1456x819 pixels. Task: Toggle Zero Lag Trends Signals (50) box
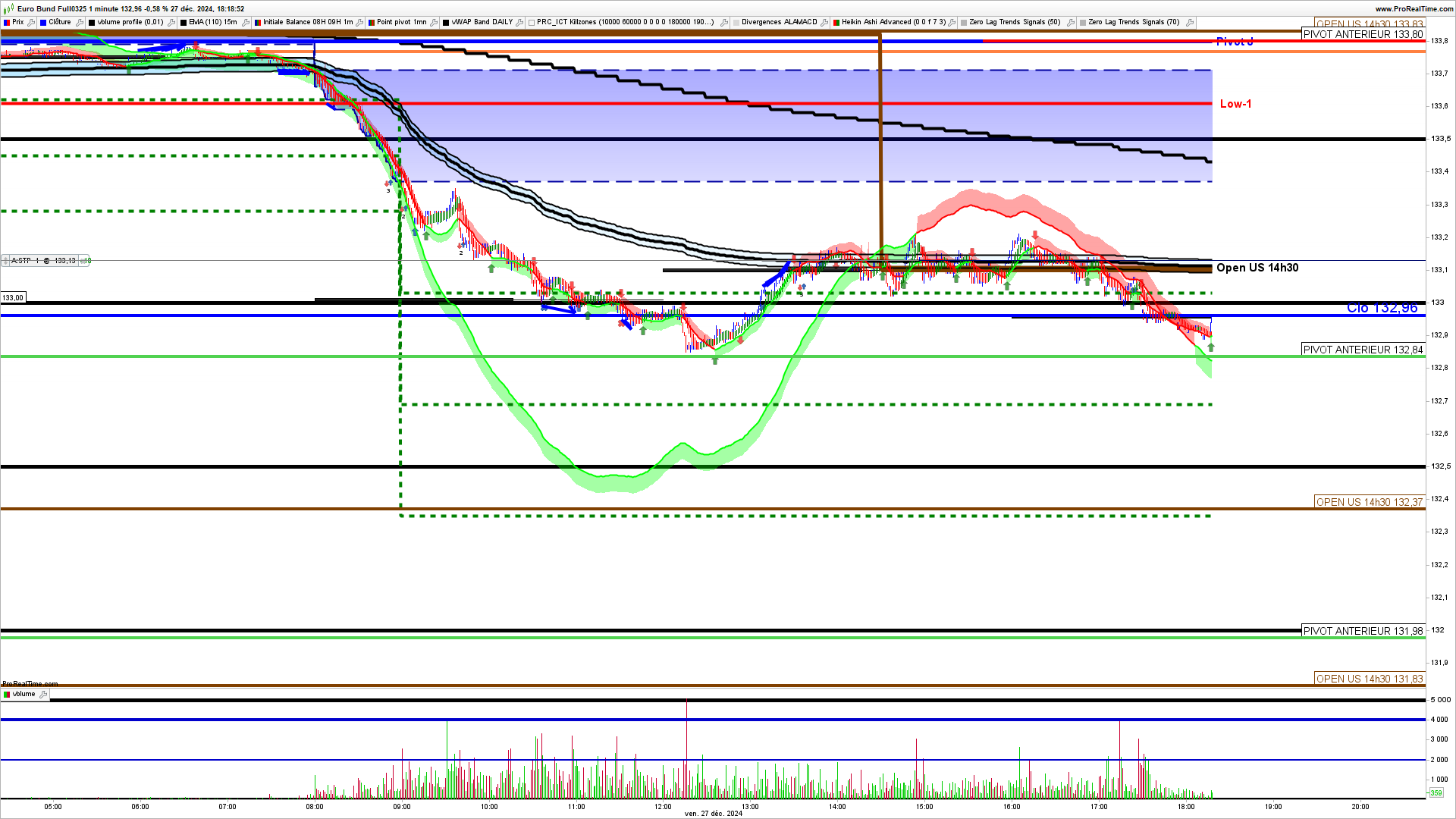(x=964, y=23)
